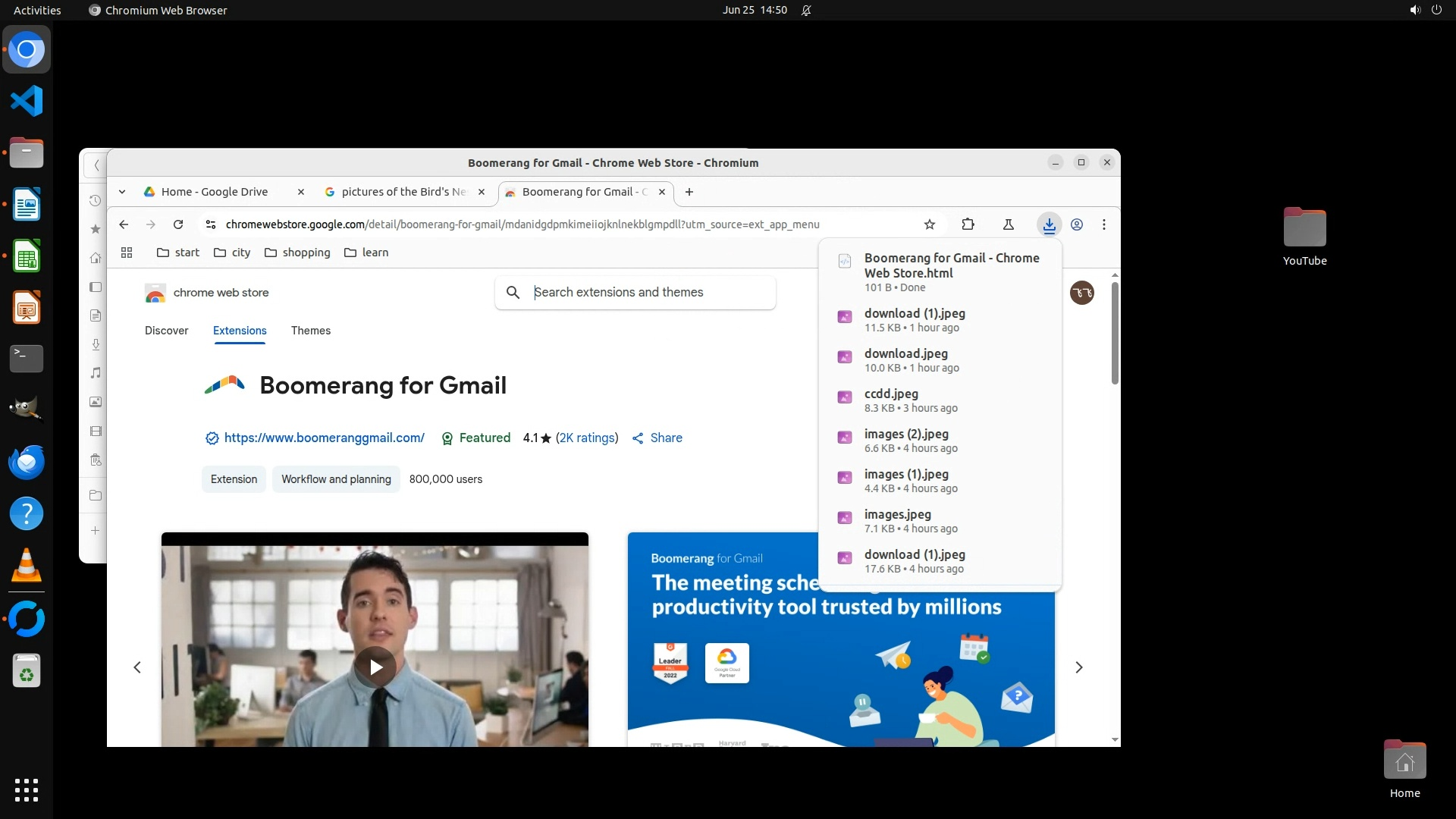Viewport: 1456px width, 819px height.
Task: Toggle the notifications bell in top bar
Action: coord(806,11)
